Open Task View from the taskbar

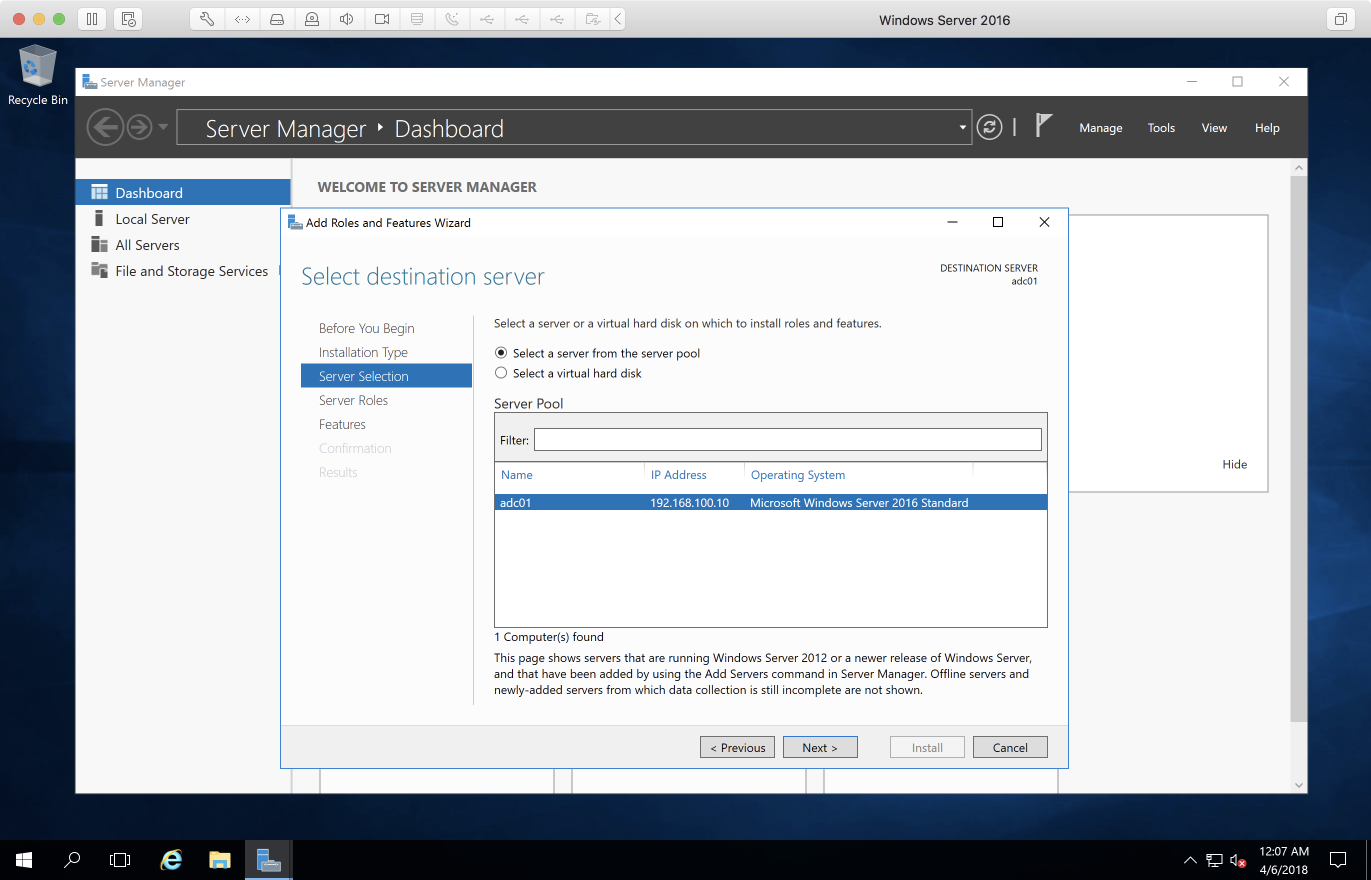tap(120, 860)
